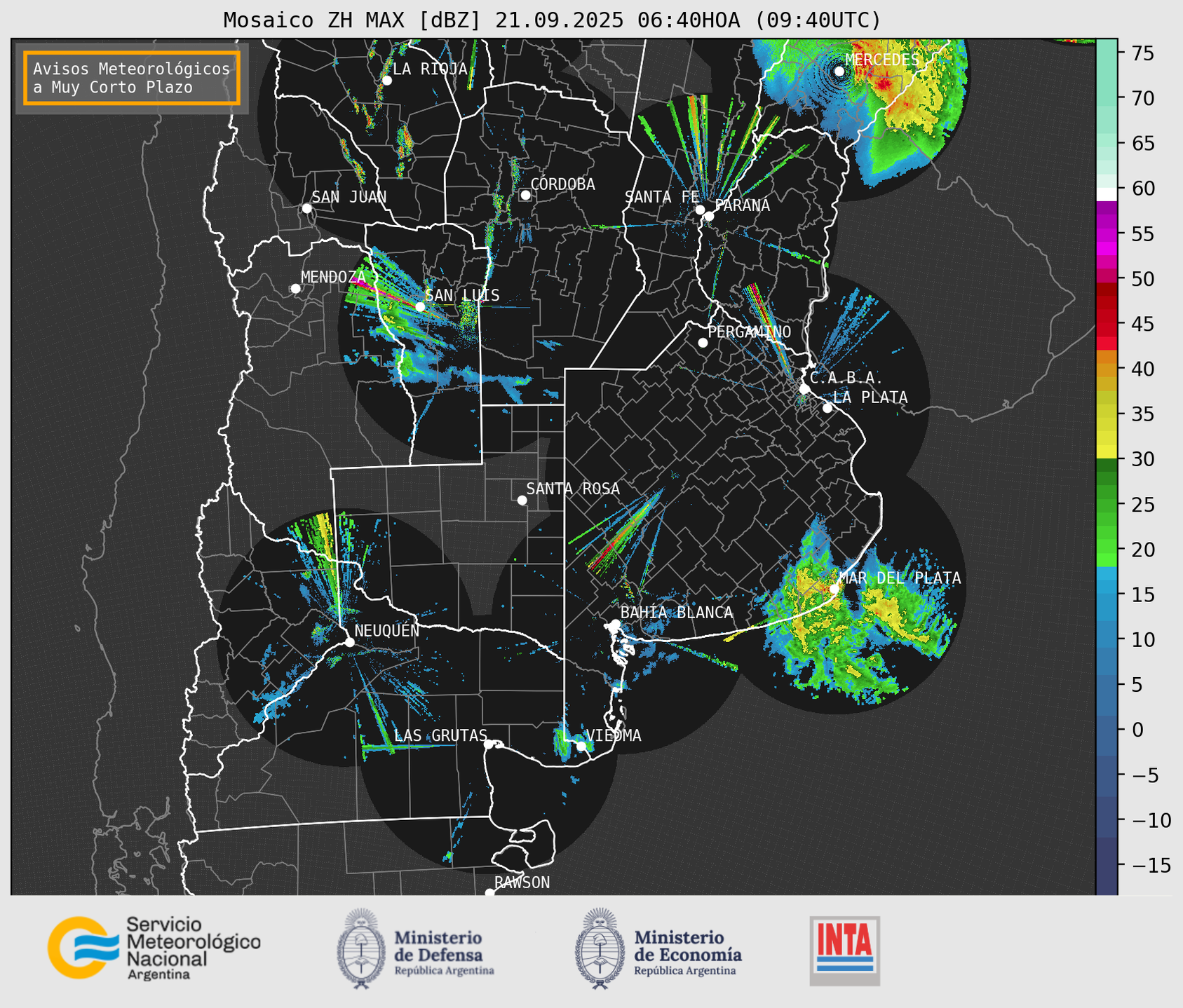Image resolution: width=1183 pixels, height=1008 pixels.
Task: Click the SAN JUAN city marker dot
Action: pos(306,208)
